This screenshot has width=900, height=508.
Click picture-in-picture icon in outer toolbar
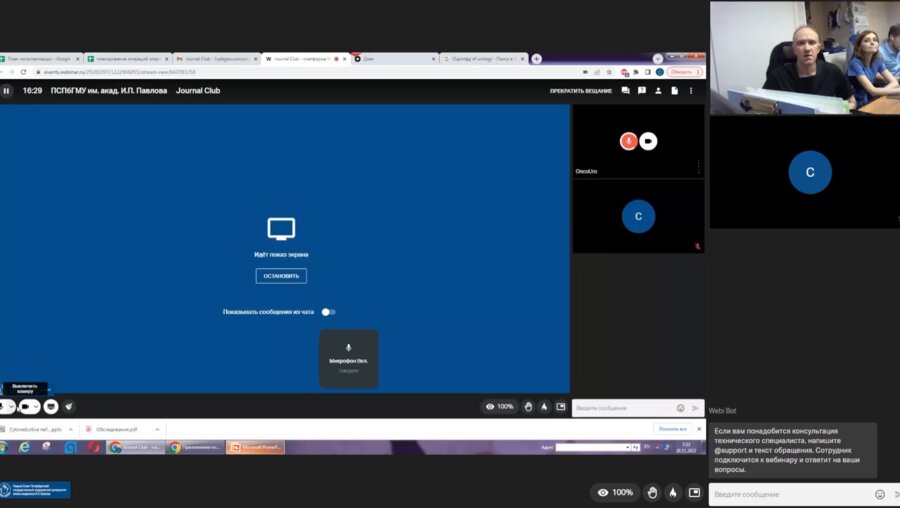pos(694,492)
